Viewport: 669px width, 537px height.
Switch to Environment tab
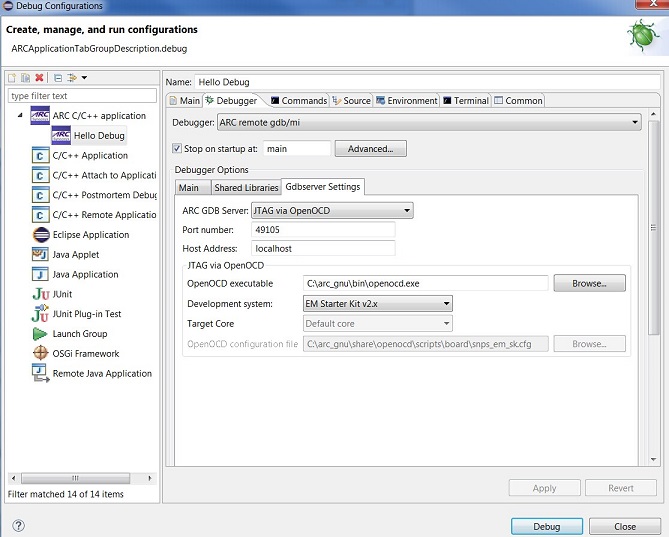[x=407, y=101]
